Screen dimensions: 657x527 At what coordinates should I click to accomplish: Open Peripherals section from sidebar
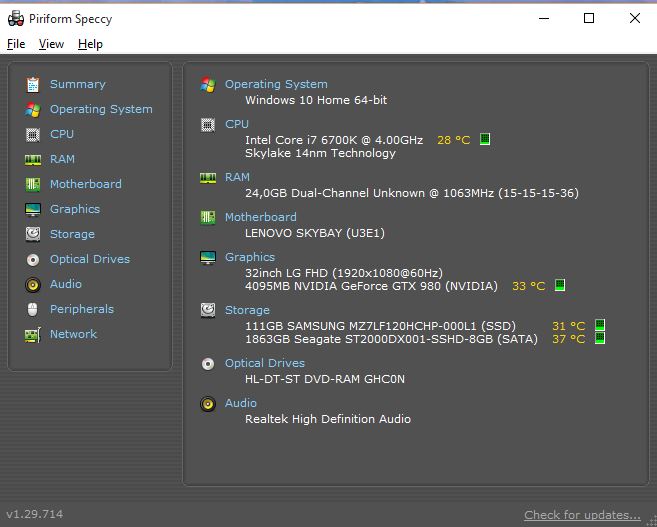[82, 309]
